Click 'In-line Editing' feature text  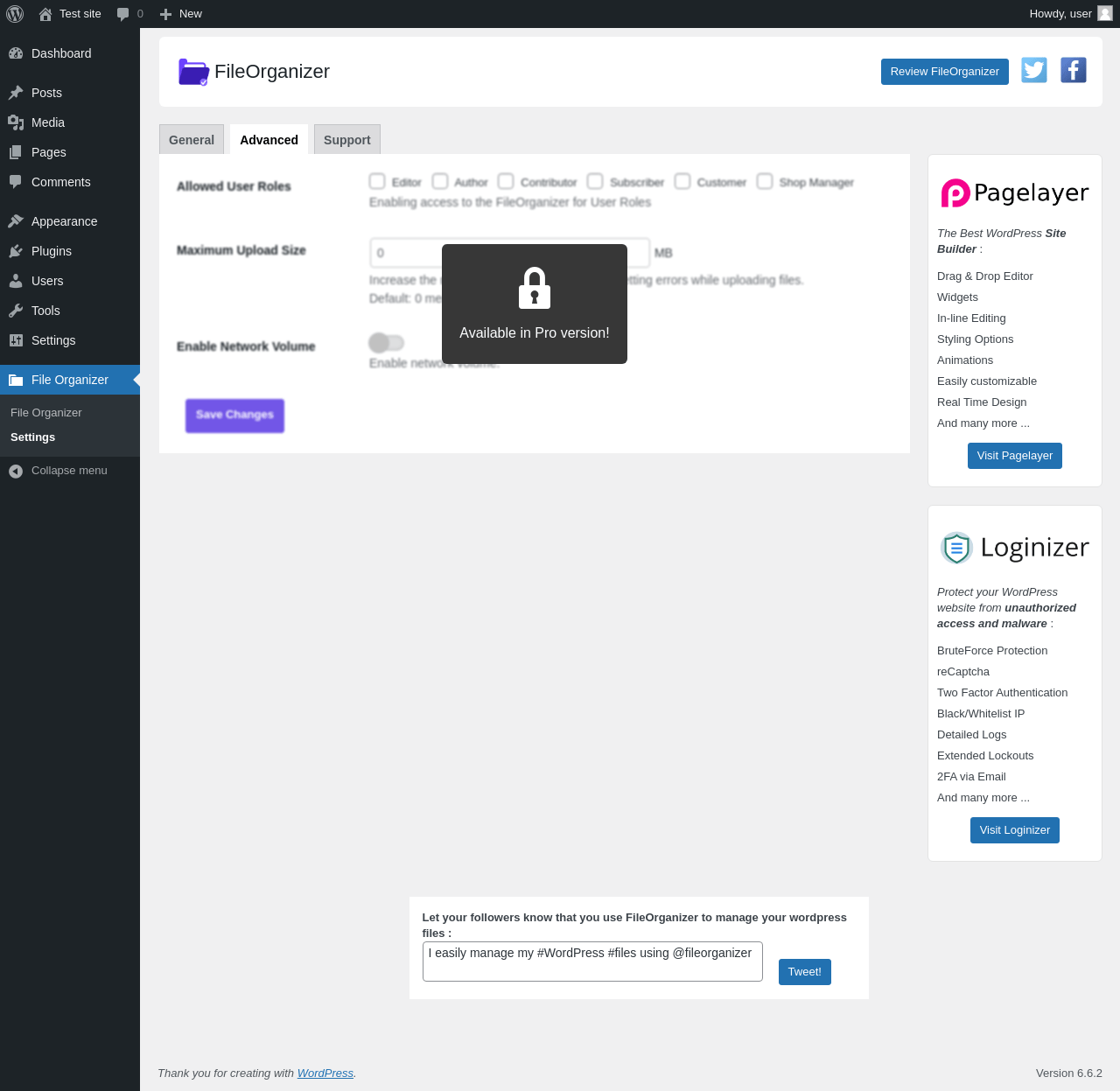point(971,318)
